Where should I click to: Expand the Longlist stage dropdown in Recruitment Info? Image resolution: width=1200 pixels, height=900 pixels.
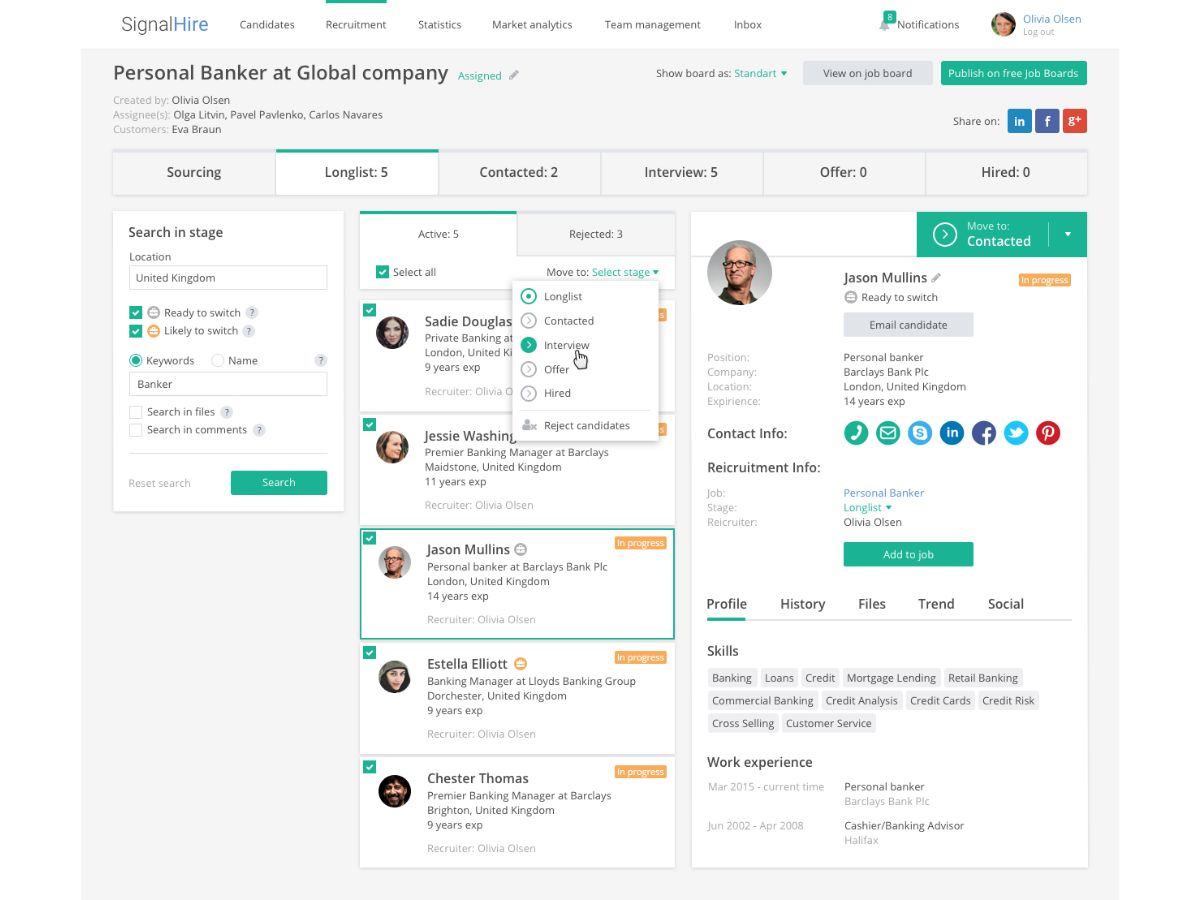tap(868, 508)
